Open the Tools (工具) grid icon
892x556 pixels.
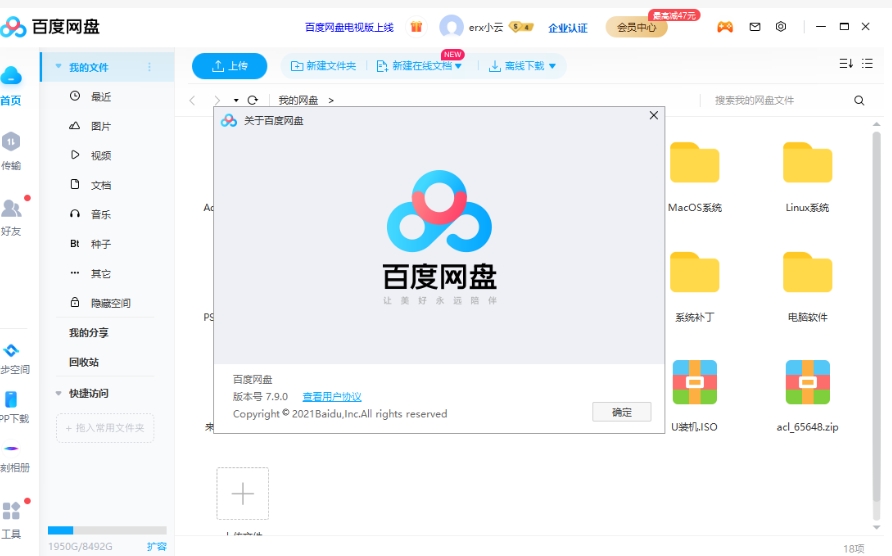click(x=11, y=510)
